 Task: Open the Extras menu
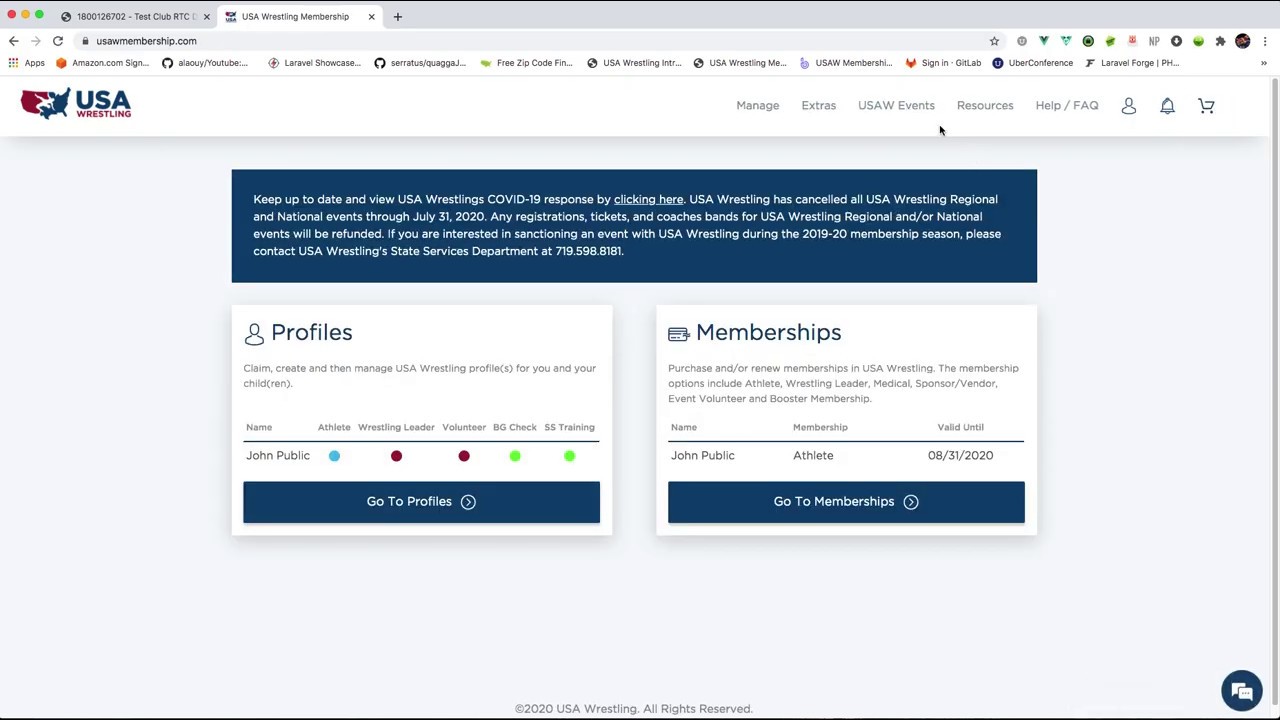click(818, 106)
